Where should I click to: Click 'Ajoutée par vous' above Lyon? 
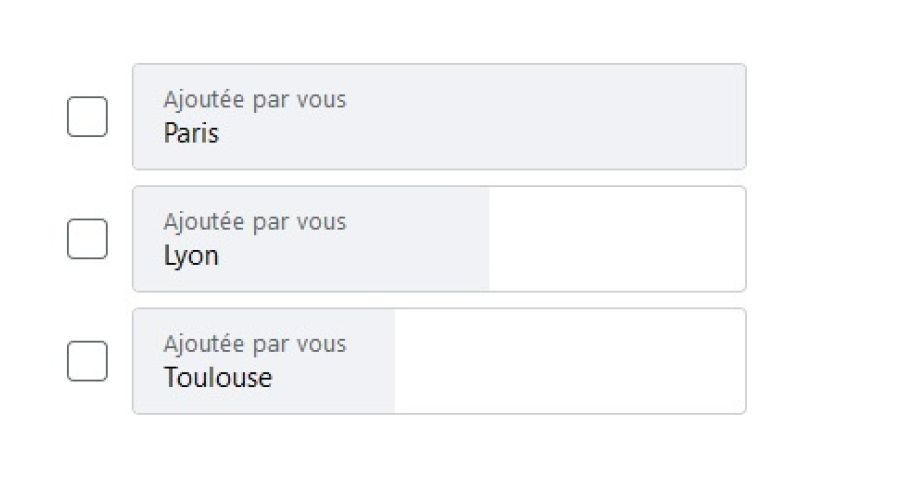[255, 222]
